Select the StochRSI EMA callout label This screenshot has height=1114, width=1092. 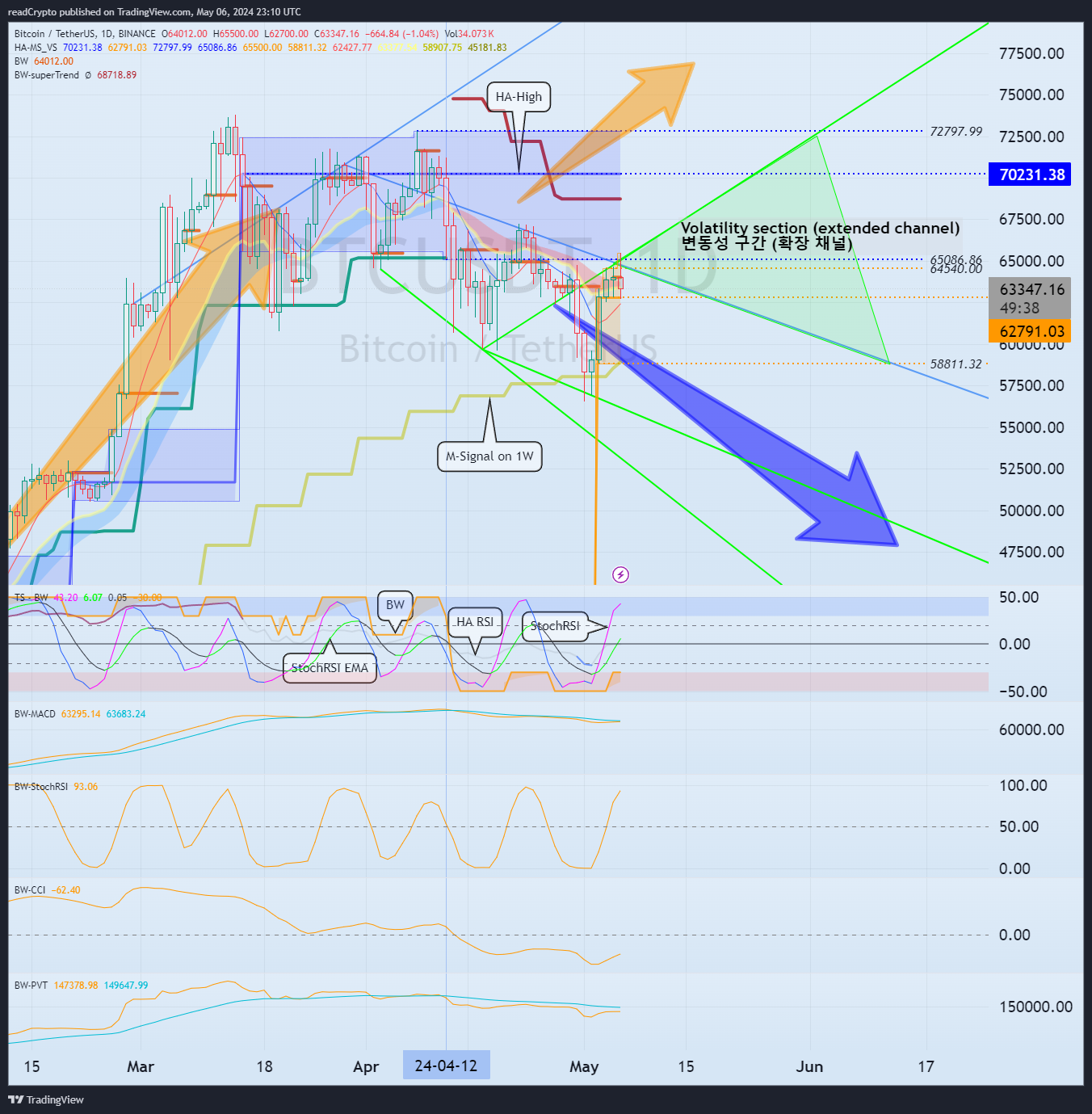click(330, 668)
